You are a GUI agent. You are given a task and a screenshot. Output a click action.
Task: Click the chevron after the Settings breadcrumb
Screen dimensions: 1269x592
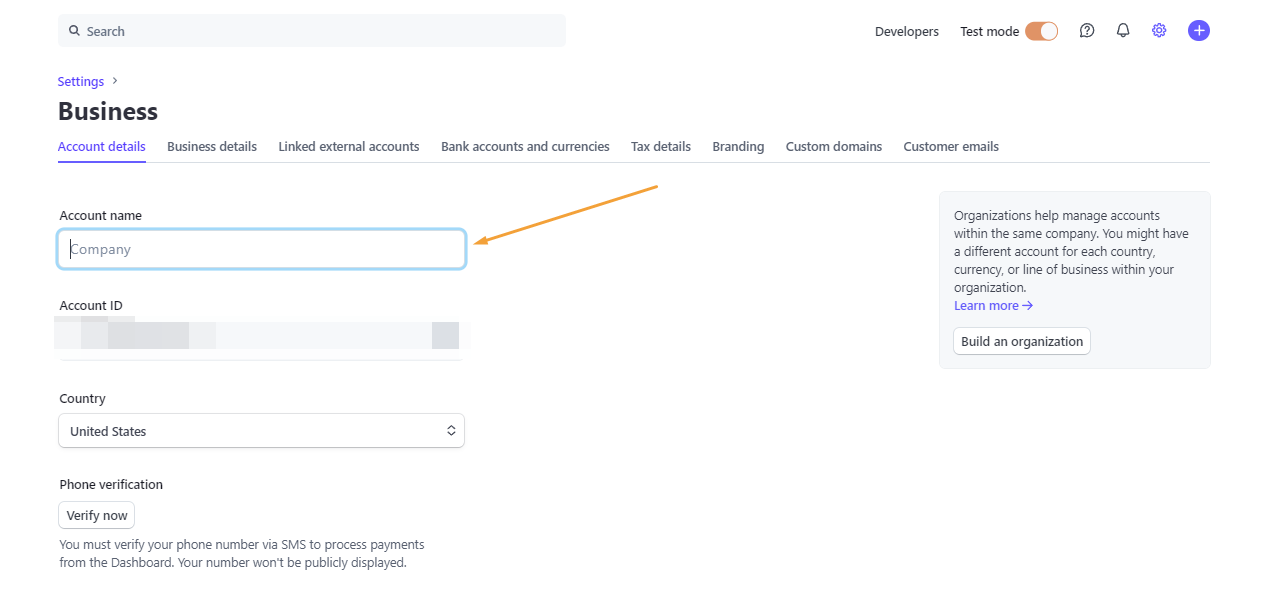tap(115, 81)
